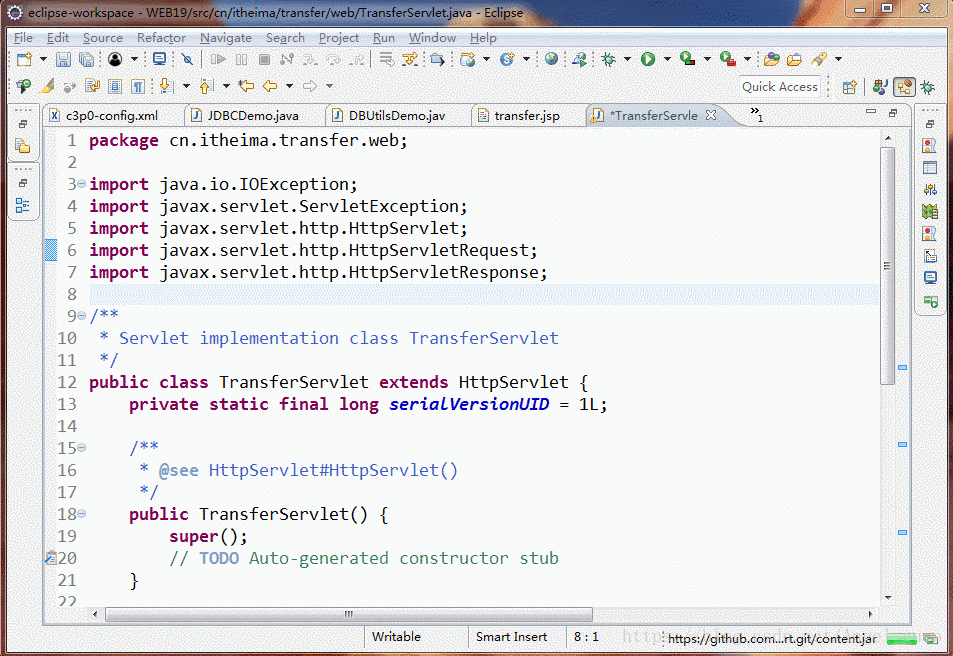Toggle Block Selection Mode

click(115, 86)
